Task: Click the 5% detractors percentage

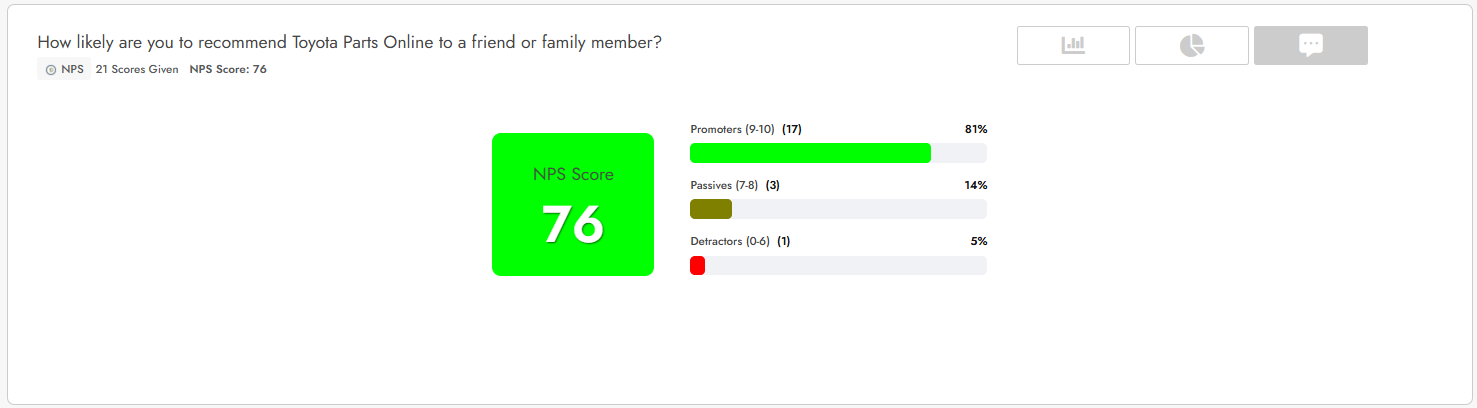Action: (x=979, y=241)
